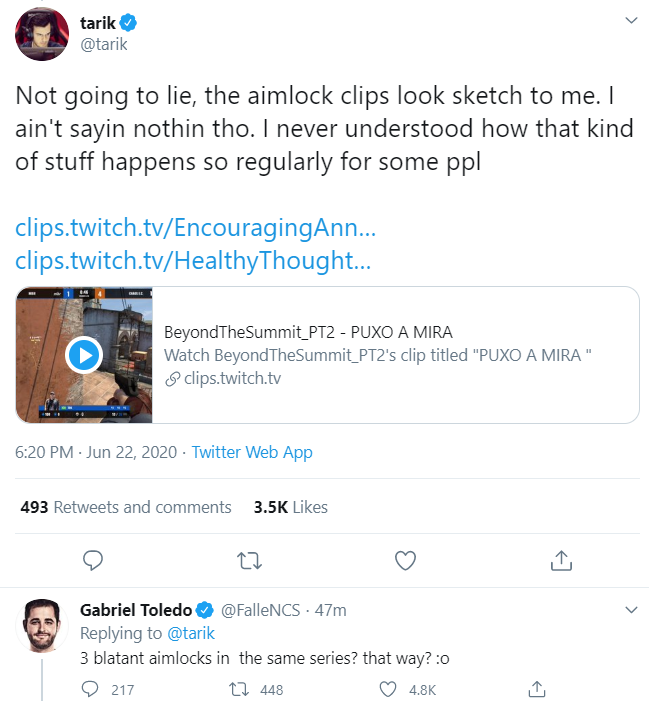Open the EncouragingAnn Twitch clip link

coord(196,227)
